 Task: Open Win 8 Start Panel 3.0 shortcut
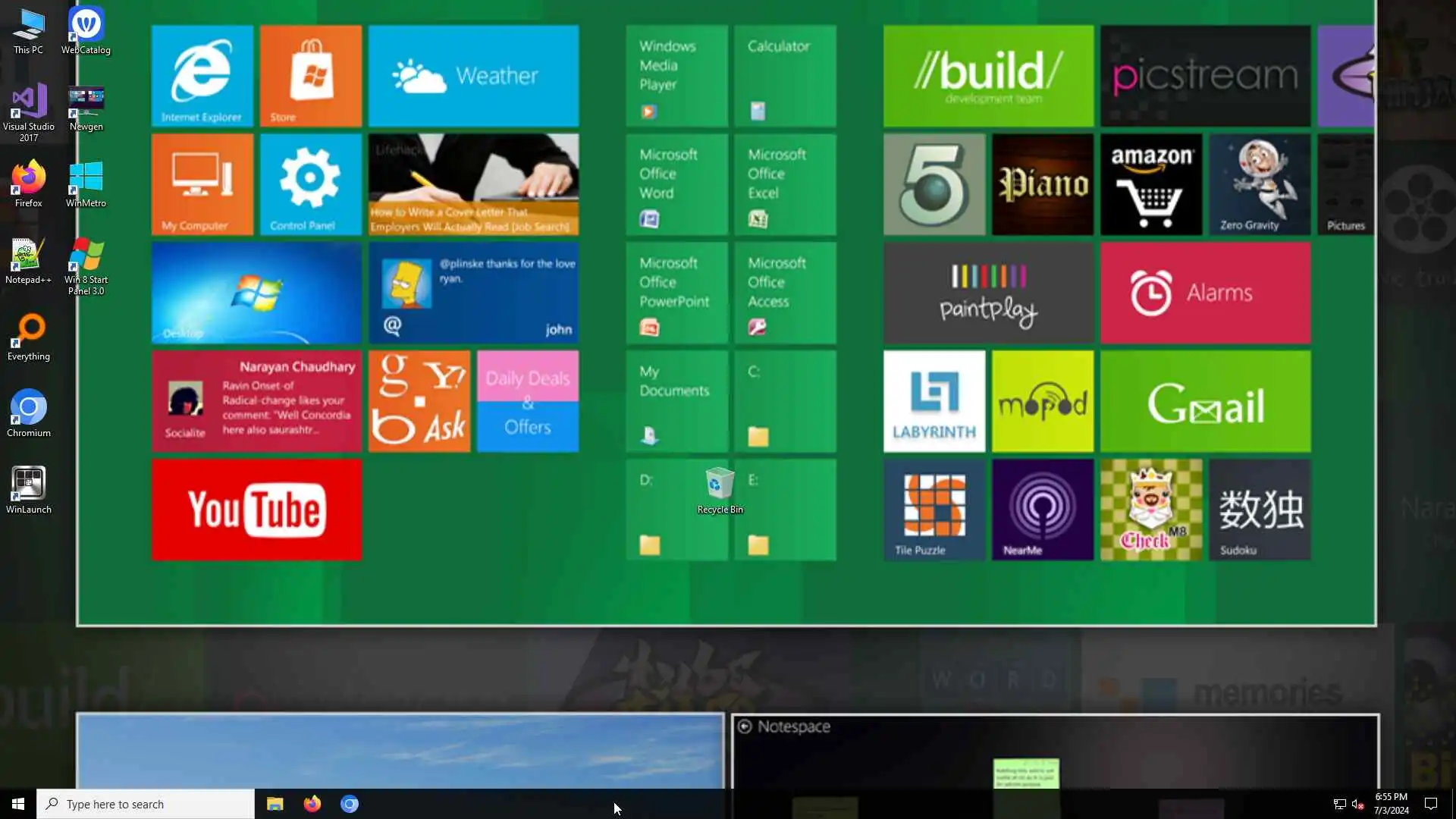coord(86,256)
